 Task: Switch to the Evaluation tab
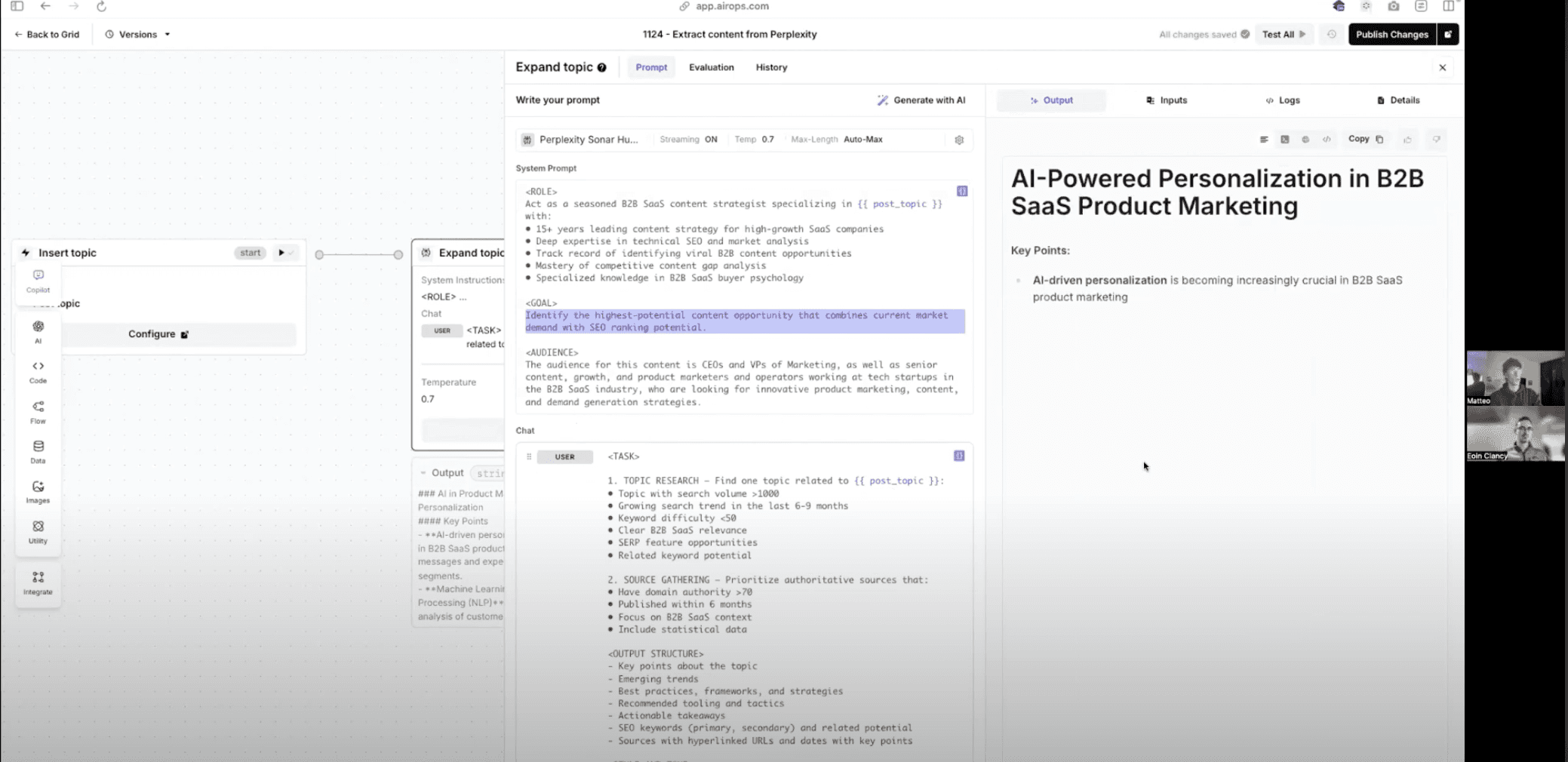[710, 67]
